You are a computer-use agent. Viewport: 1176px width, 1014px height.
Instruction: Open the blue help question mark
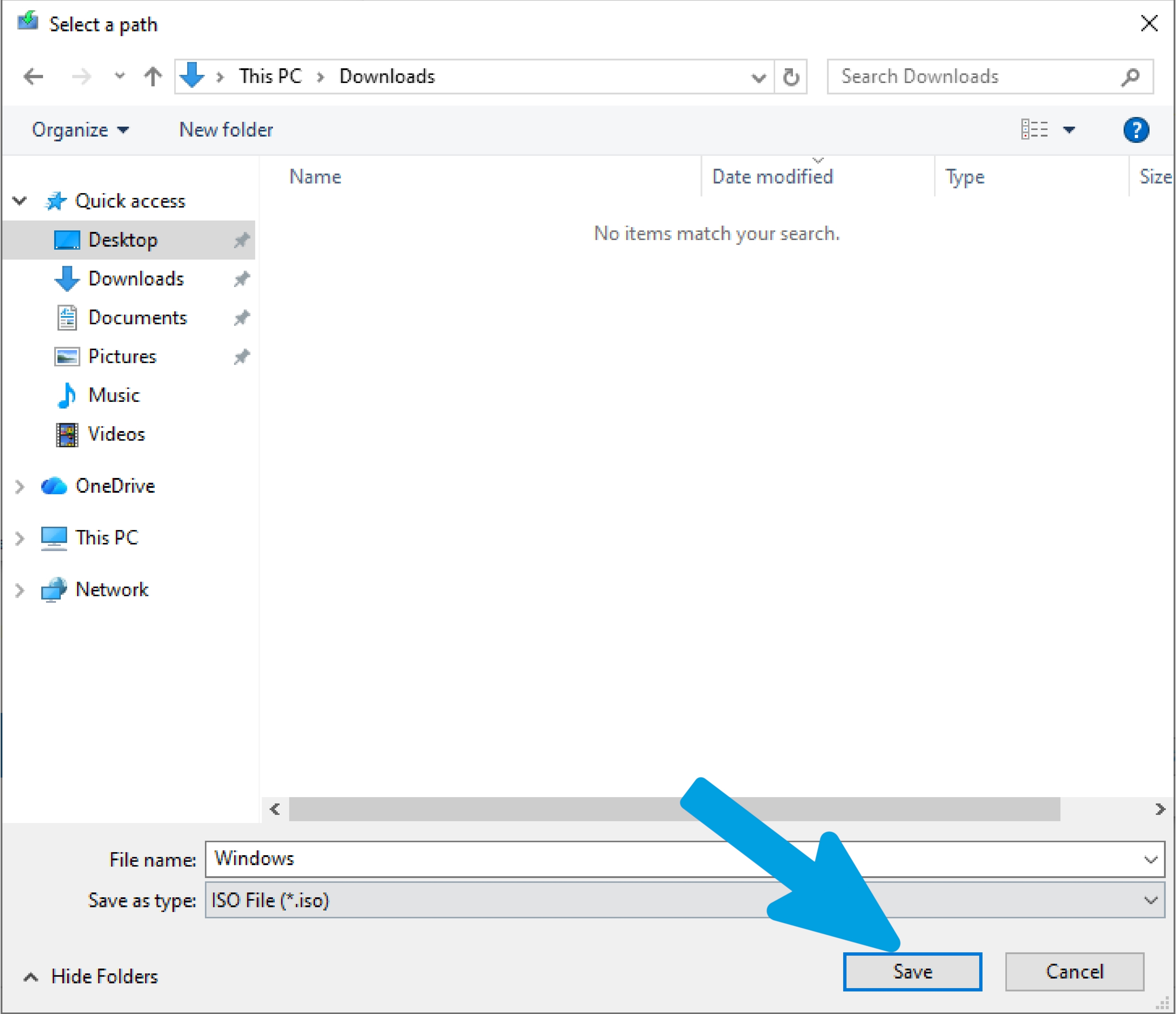pos(1136,130)
